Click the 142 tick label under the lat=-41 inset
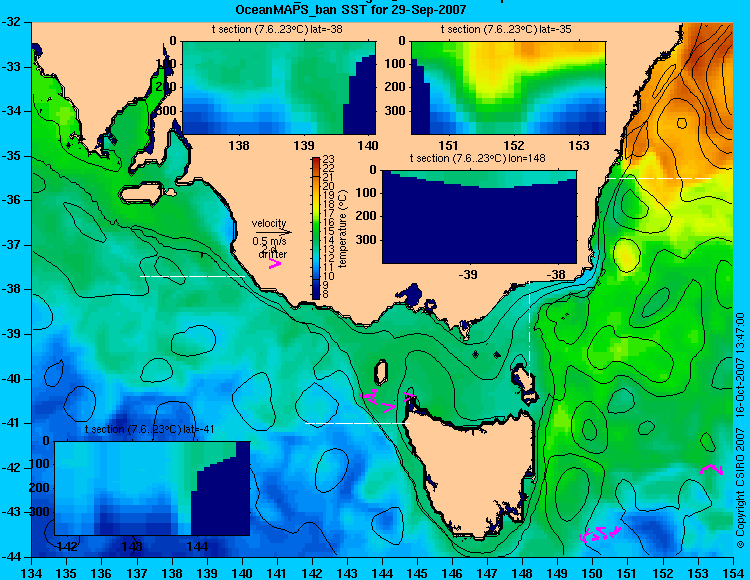The height and width of the screenshot is (580, 750). tap(67, 546)
